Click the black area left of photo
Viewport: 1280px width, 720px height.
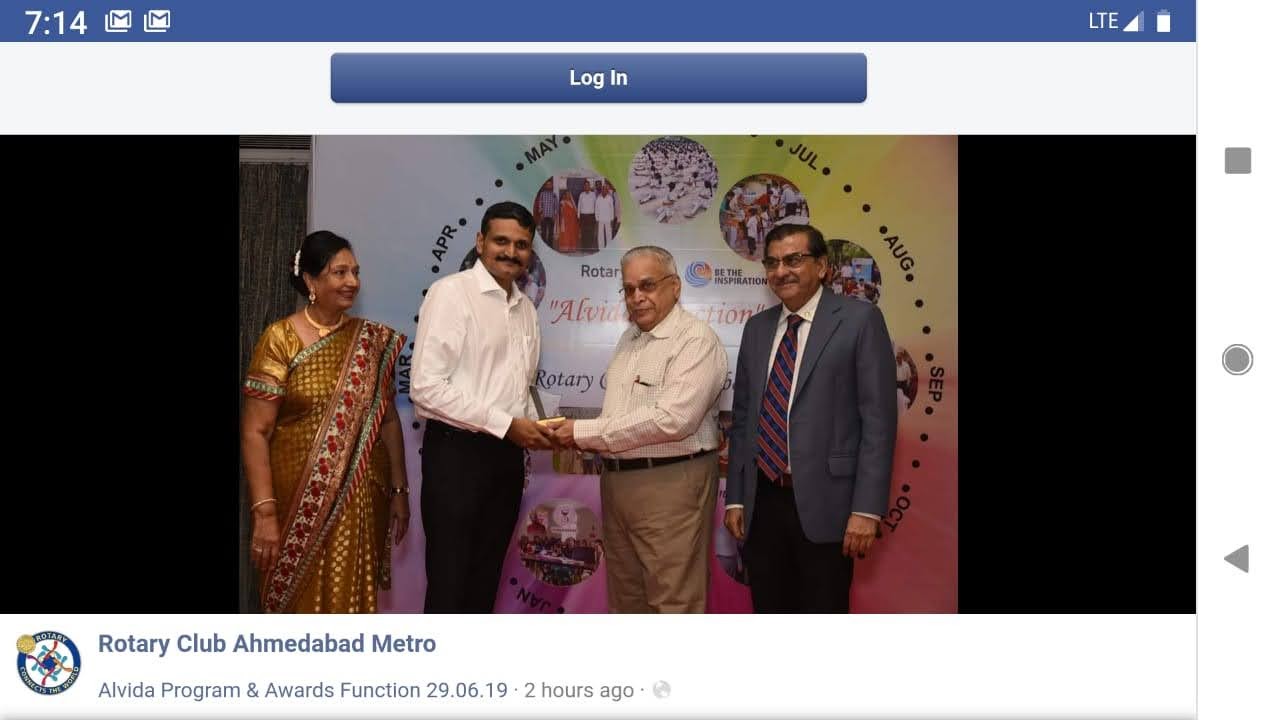pos(119,374)
